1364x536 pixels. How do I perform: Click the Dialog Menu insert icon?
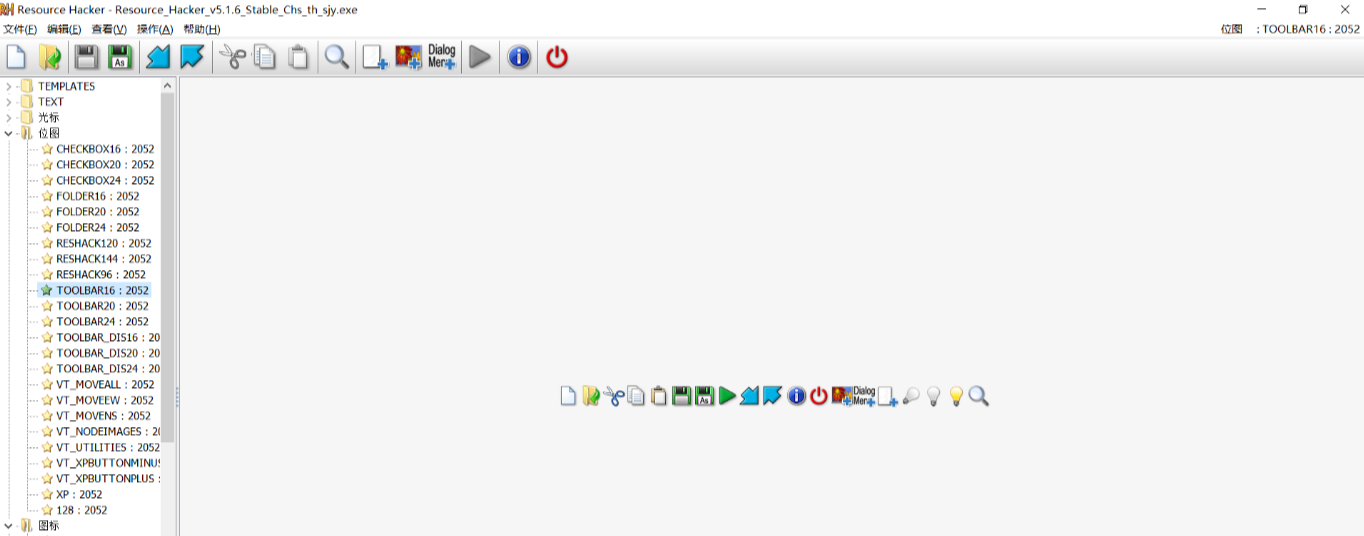click(441, 57)
